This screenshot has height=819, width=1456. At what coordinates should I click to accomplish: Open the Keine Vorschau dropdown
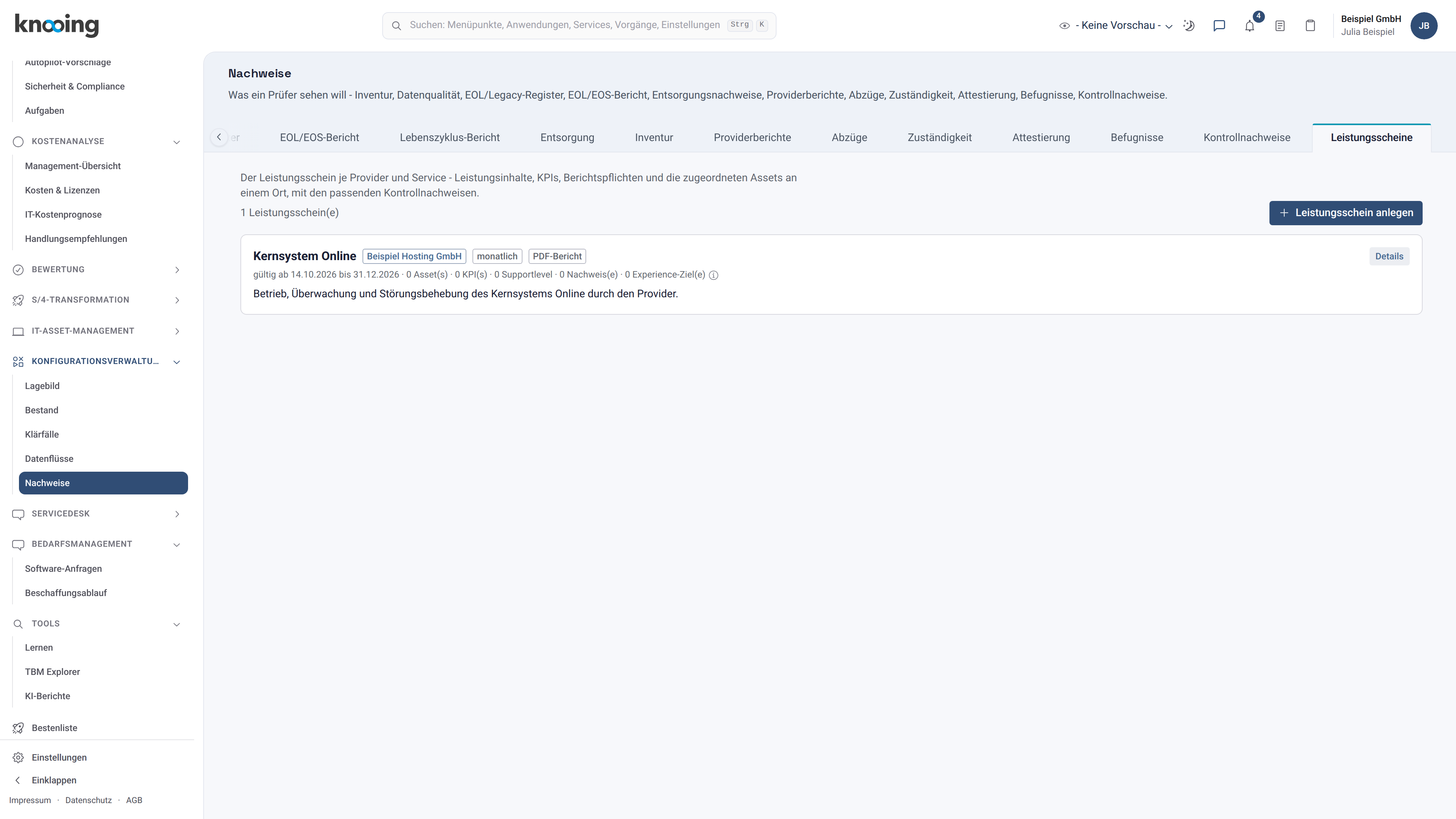coord(1123,25)
